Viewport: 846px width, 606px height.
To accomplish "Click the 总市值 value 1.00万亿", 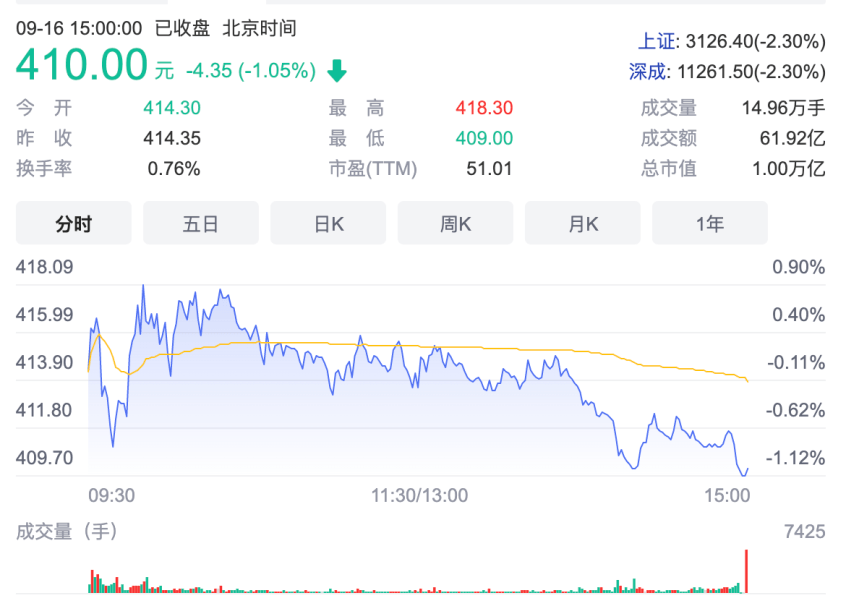I will click(789, 169).
